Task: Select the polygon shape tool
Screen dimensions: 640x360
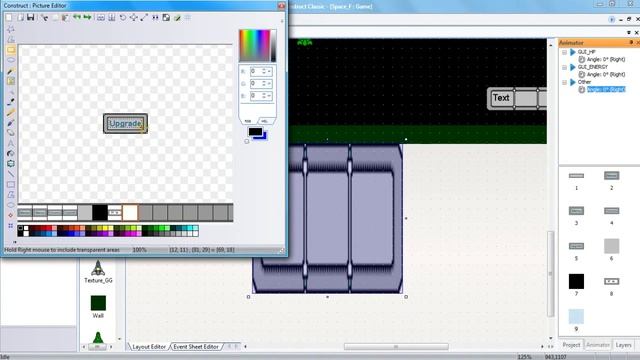Action: (11, 195)
